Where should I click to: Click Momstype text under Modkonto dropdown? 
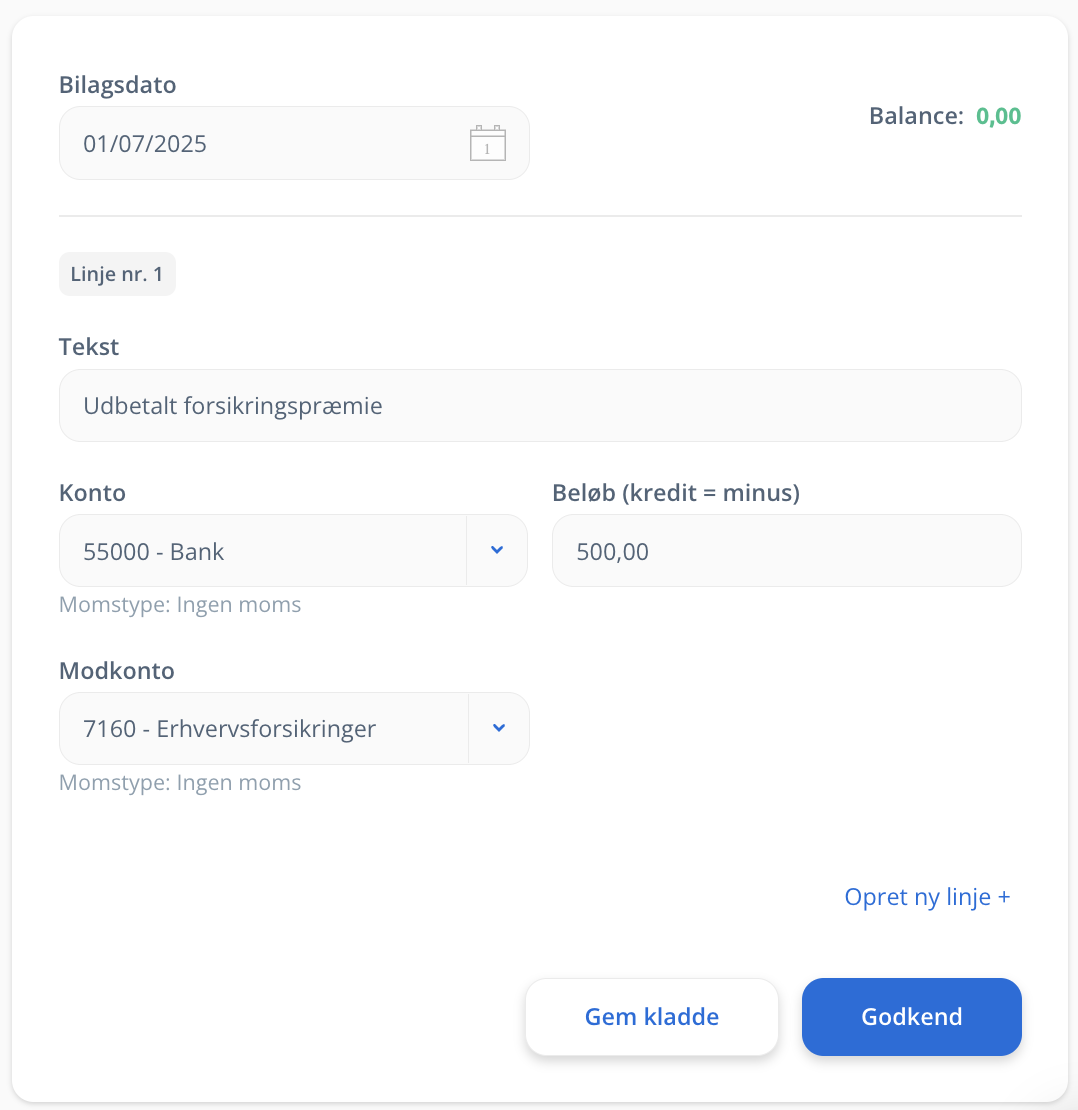click(180, 782)
